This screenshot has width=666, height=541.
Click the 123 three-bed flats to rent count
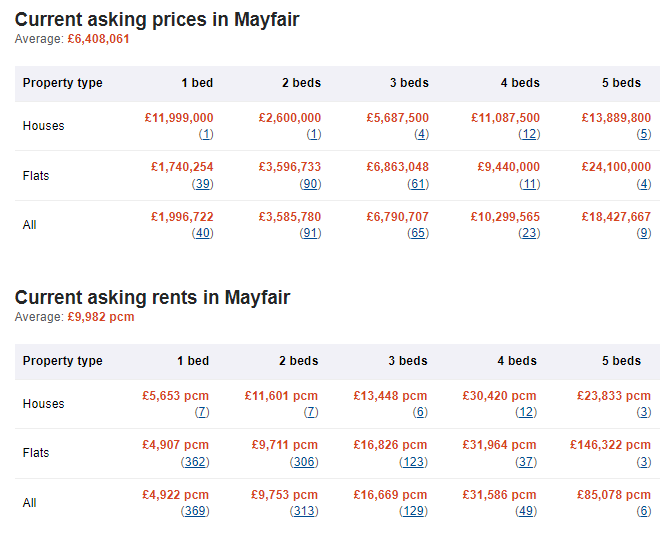(413, 462)
